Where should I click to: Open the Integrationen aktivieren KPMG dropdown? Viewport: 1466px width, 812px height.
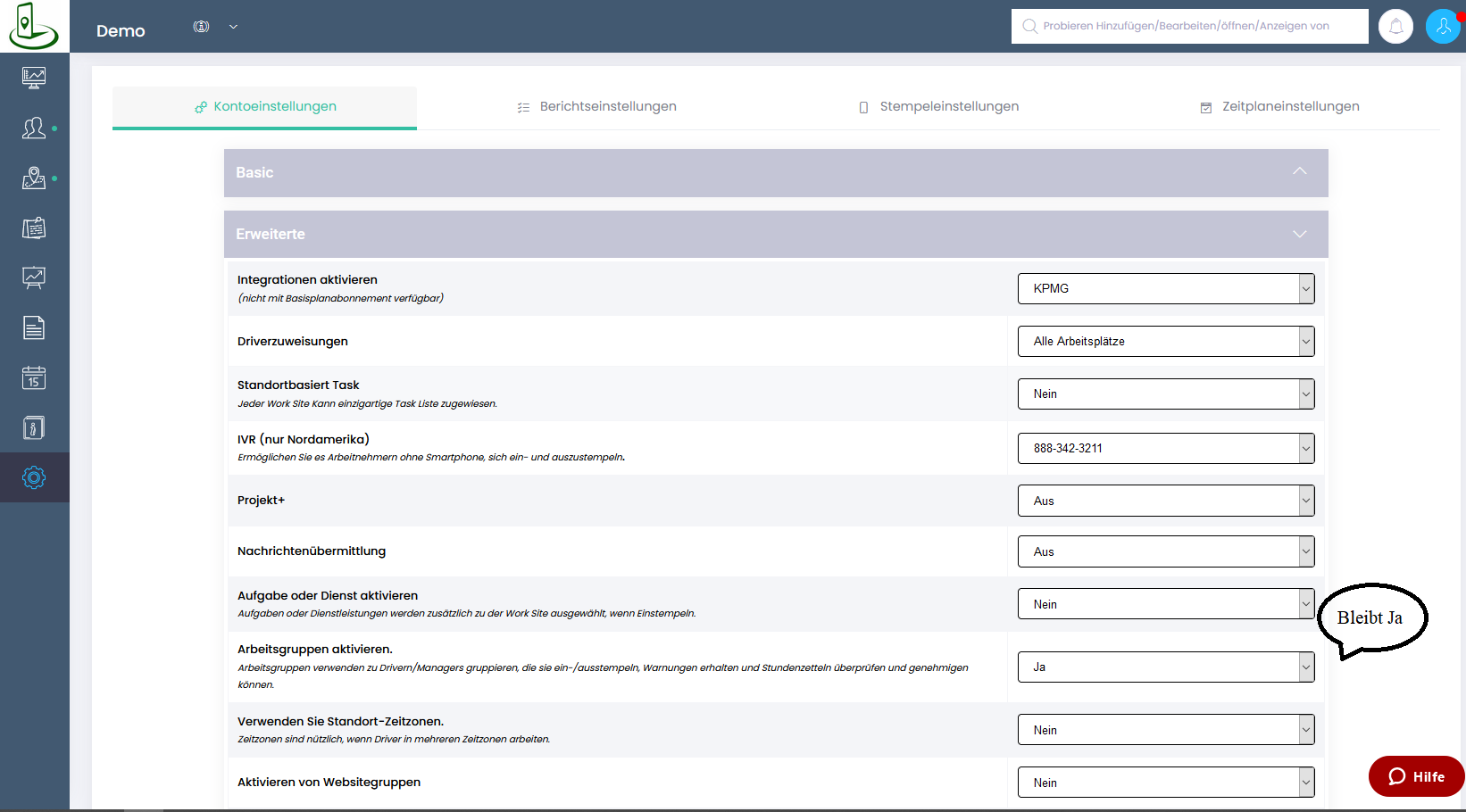click(x=1166, y=288)
